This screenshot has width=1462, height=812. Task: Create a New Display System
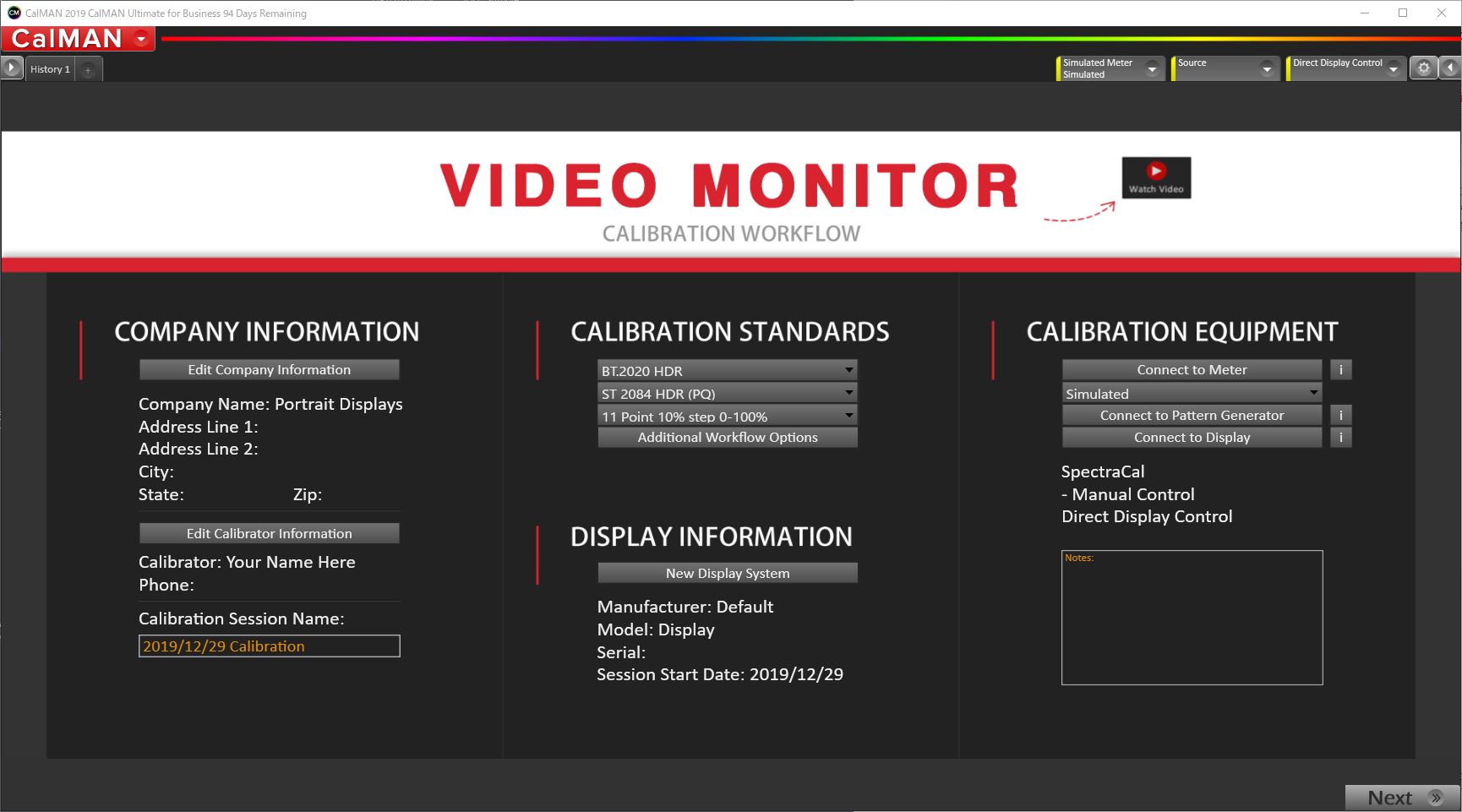(728, 573)
